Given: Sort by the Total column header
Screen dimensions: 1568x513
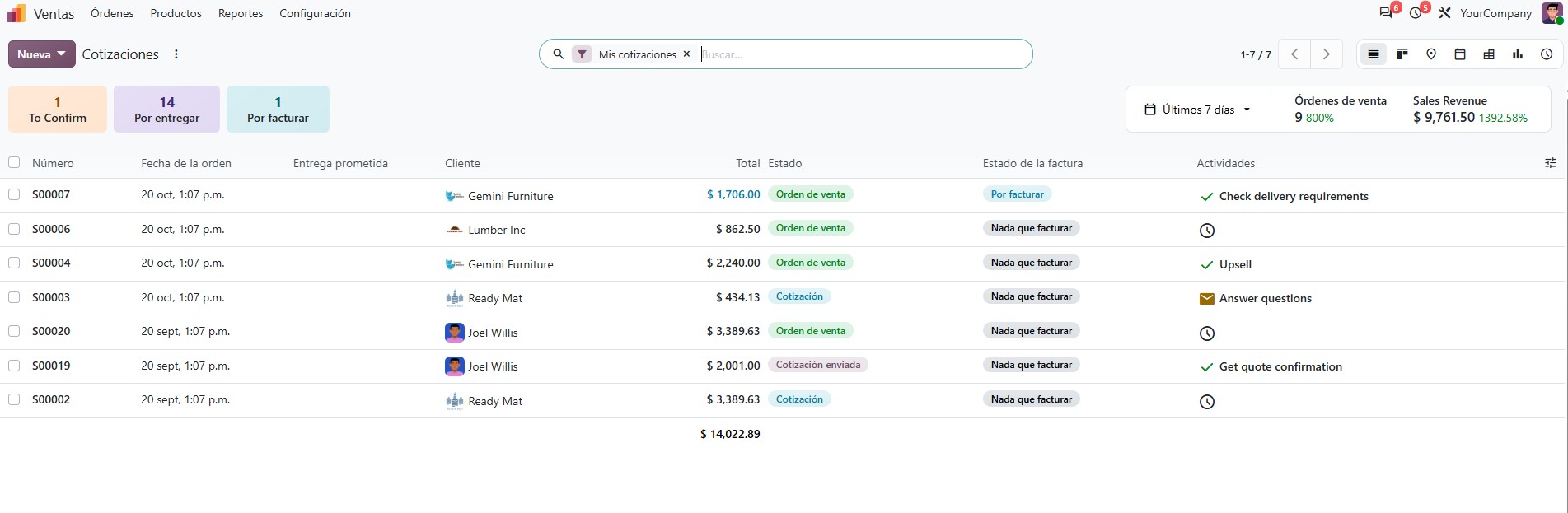Looking at the screenshot, I should (x=747, y=163).
